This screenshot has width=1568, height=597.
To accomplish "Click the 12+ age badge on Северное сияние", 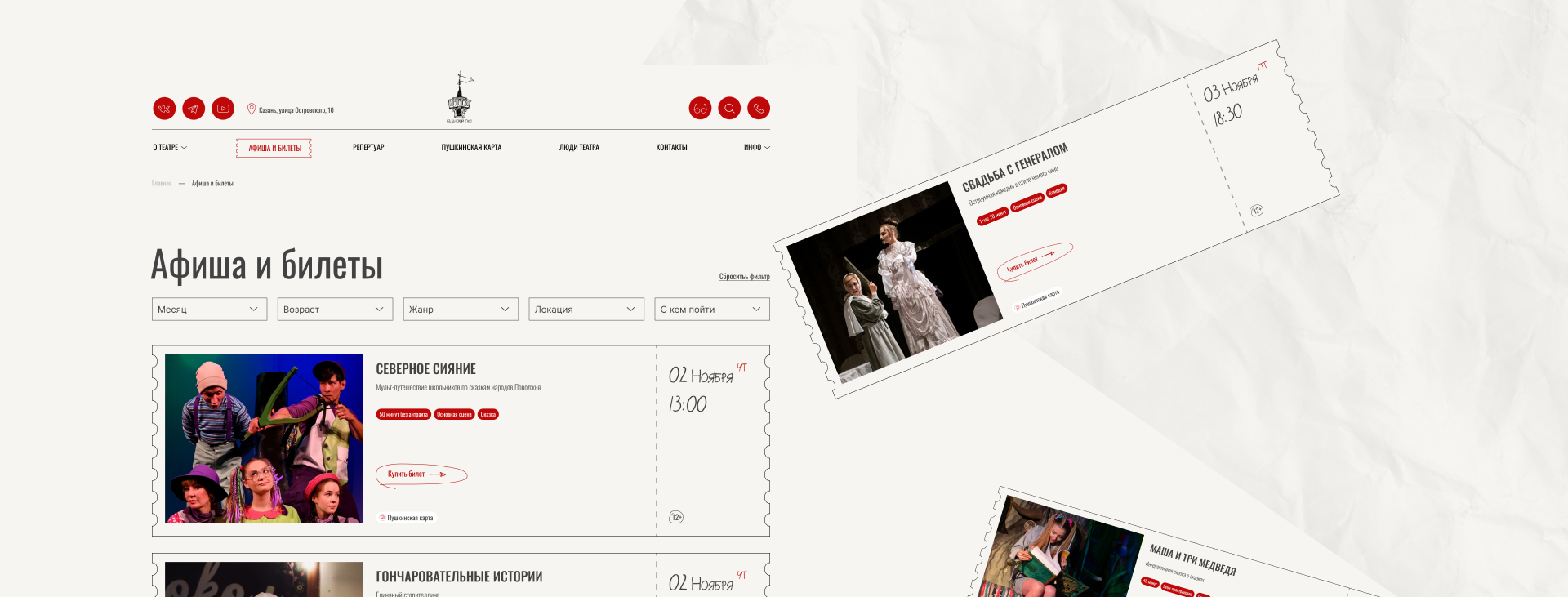I will pos(676,517).
